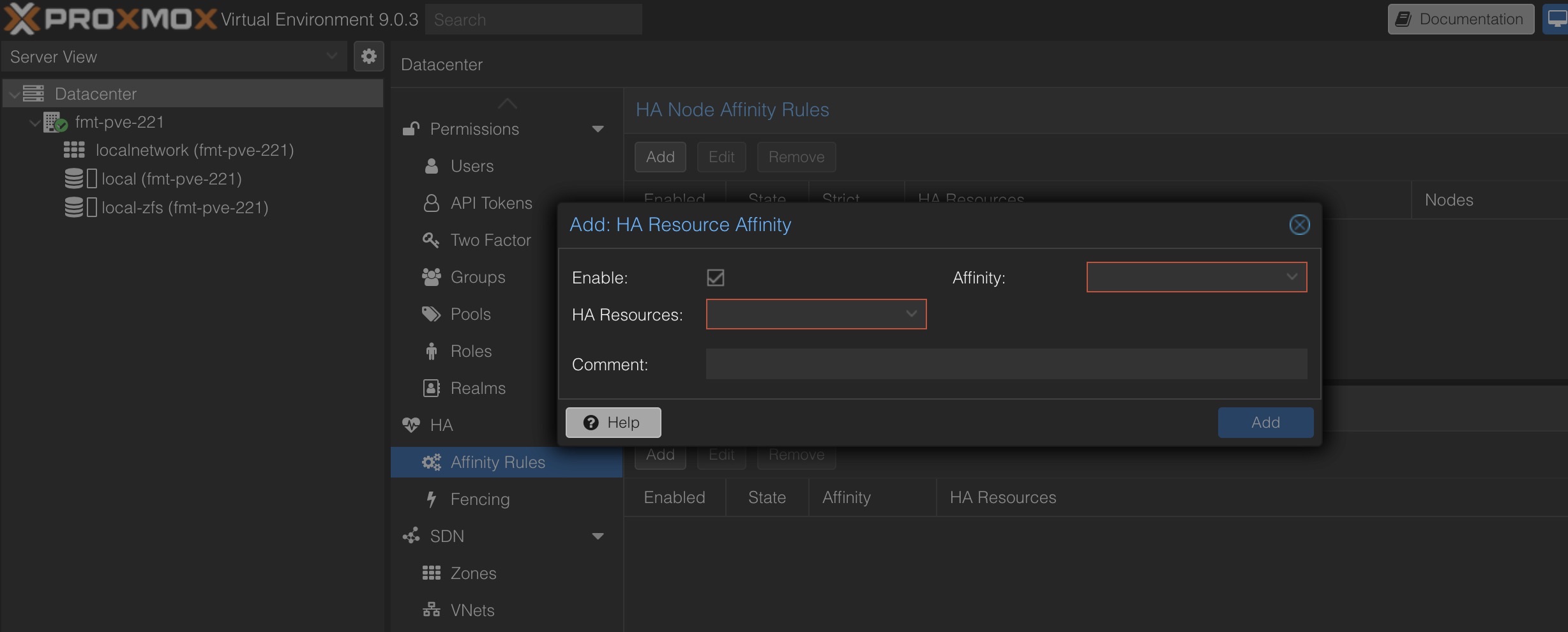This screenshot has height=632, width=1568.
Task: Click the HA heartbeat icon
Action: pos(411,425)
